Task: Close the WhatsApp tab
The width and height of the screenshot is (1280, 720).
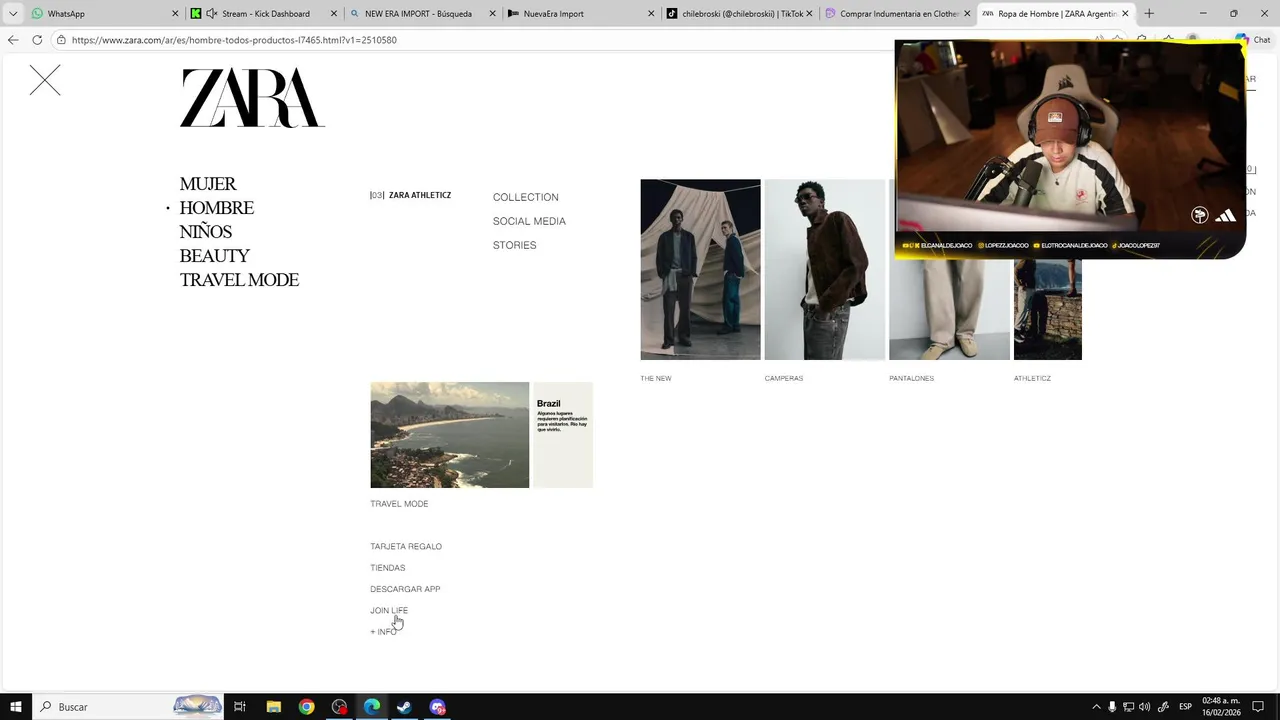Action: pyautogui.click(x=175, y=14)
